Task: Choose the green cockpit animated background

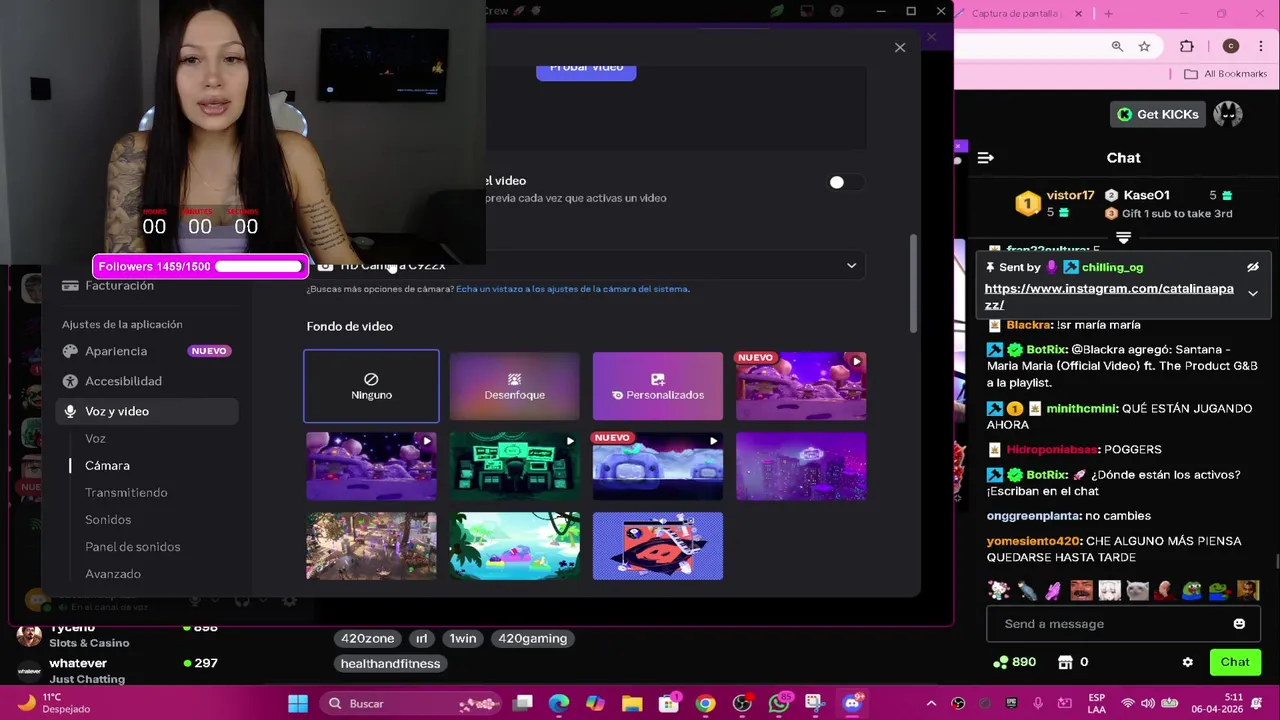Action: click(x=514, y=466)
